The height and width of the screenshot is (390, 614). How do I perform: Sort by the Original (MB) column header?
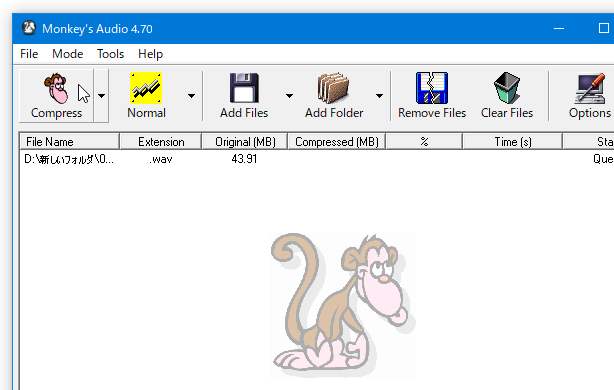(x=245, y=142)
